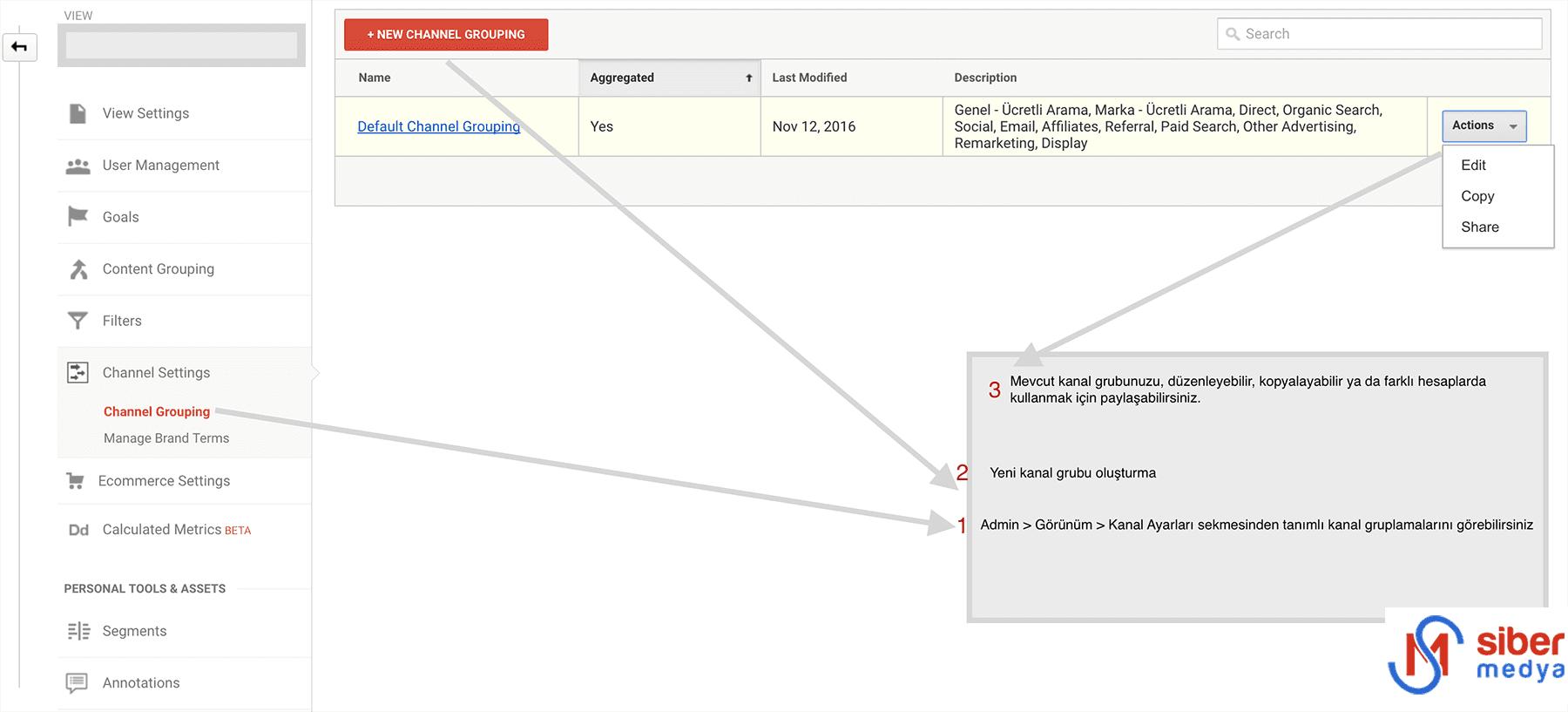Sort by the Aggregated column header
This screenshot has width=1568, height=712.
(669, 78)
